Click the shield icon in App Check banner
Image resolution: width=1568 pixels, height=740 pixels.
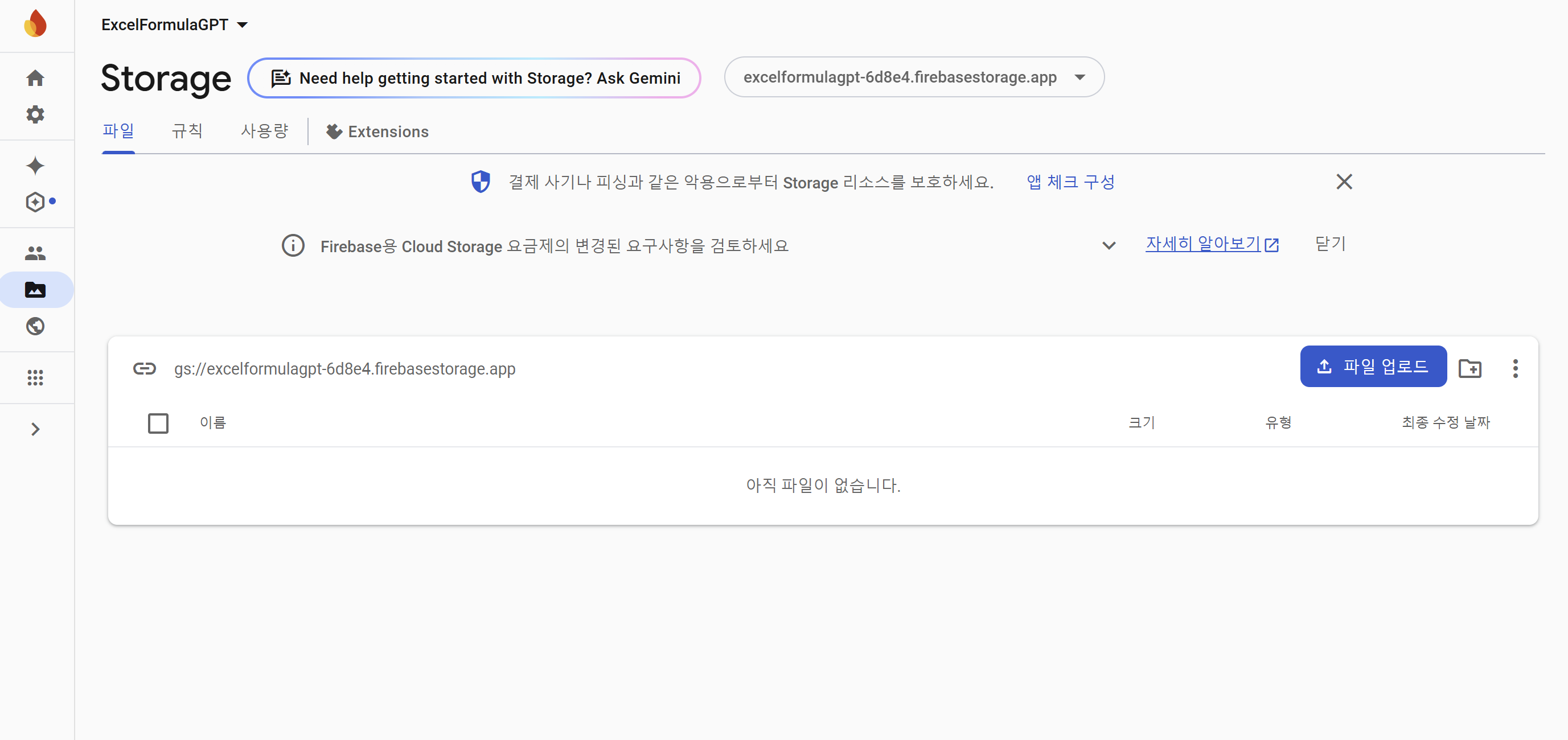pos(481,182)
